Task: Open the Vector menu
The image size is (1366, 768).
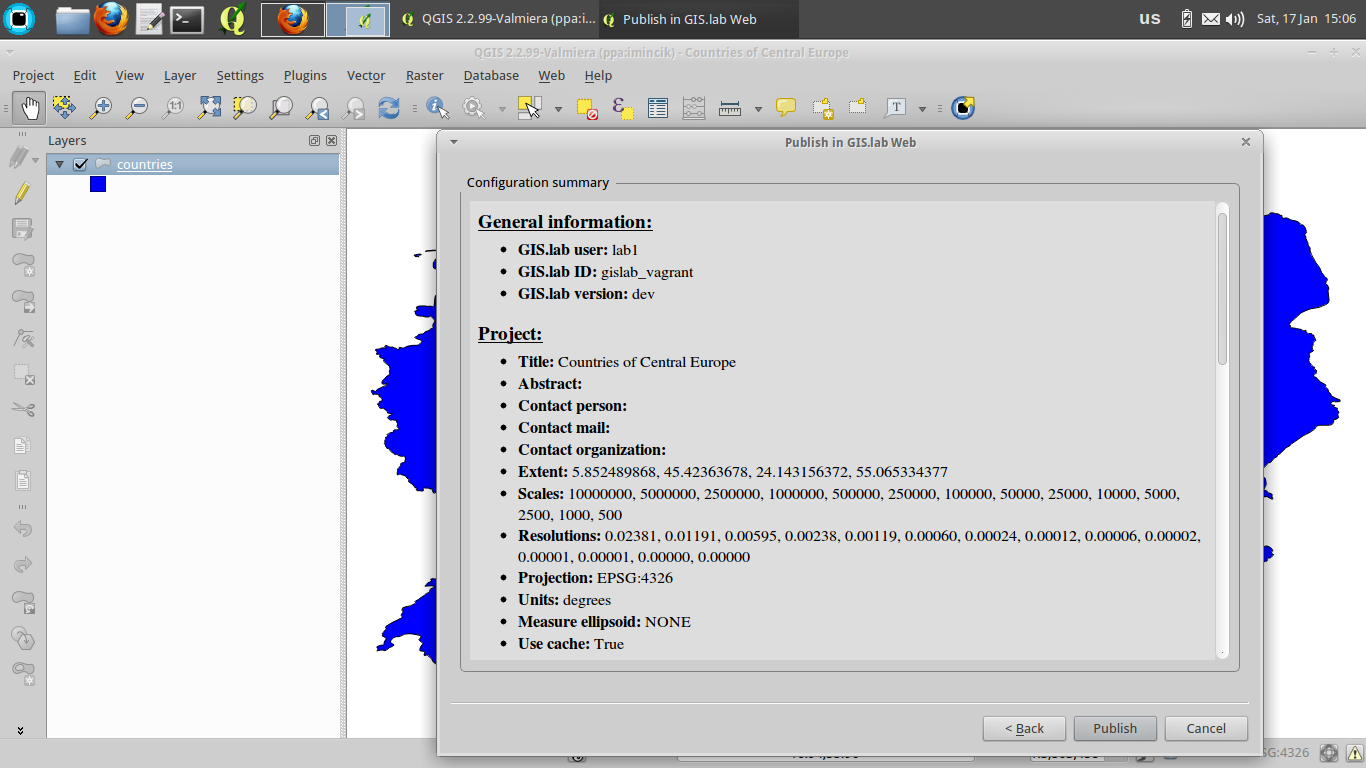Action: (366, 75)
